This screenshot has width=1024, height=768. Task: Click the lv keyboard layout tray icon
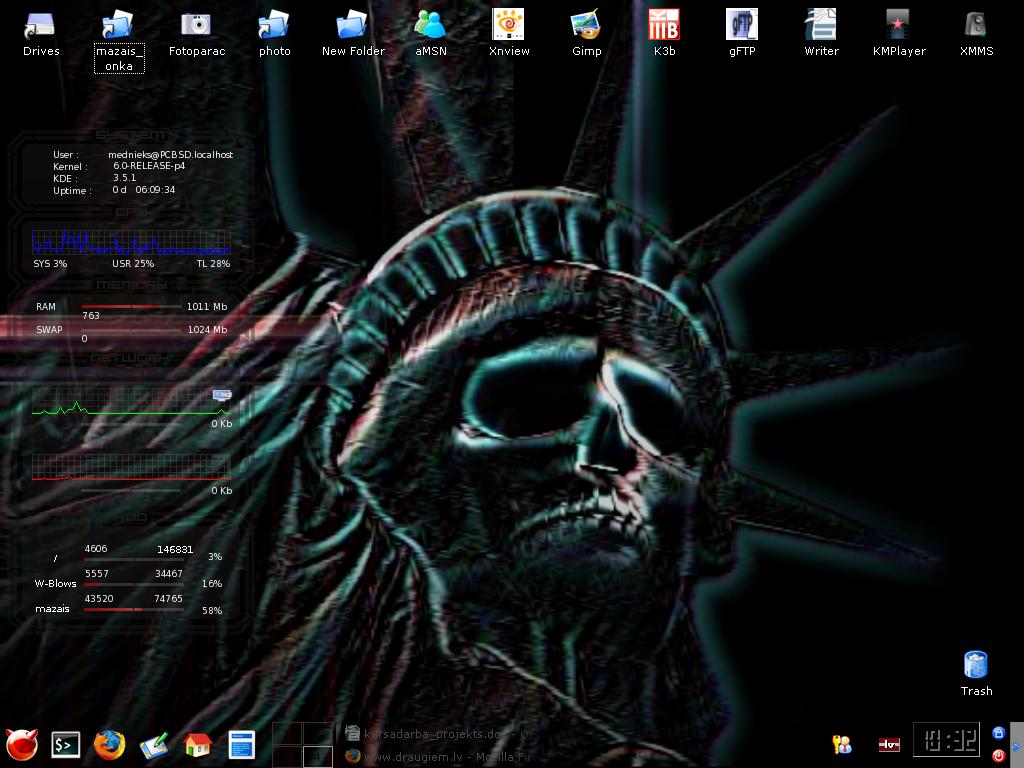(x=889, y=744)
